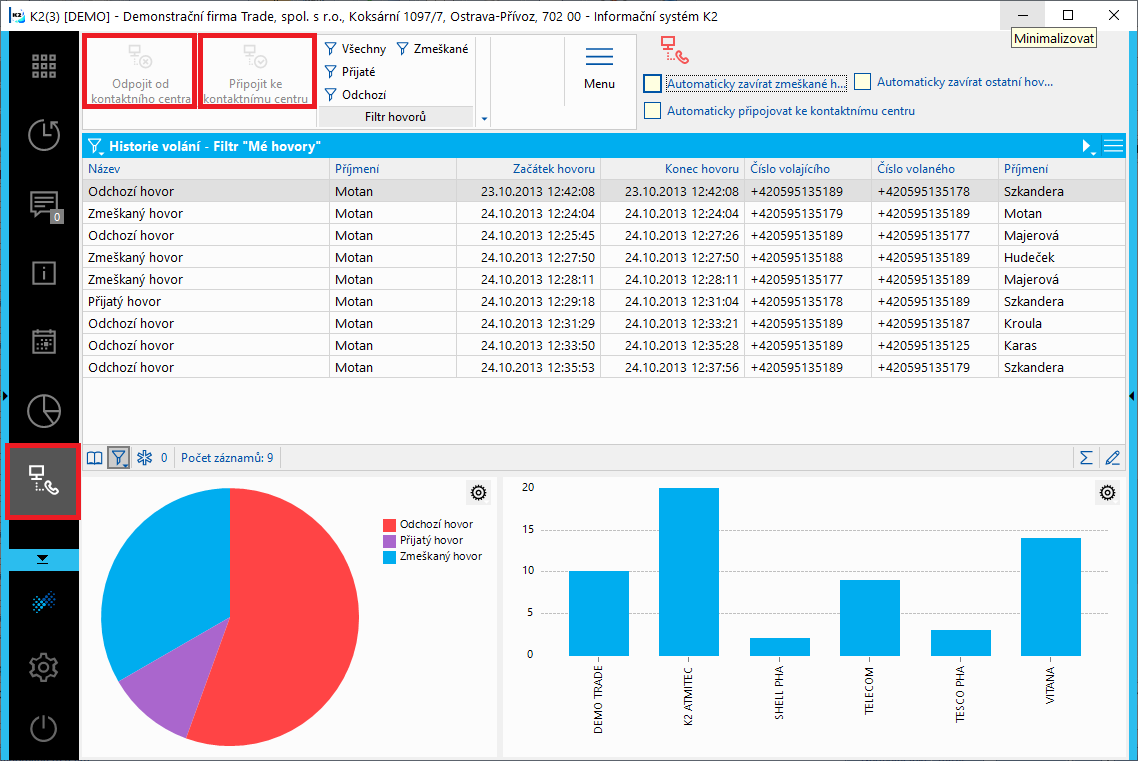Image resolution: width=1138 pixels, height=761 pixels.
Task: Open filter dropdown in status bar
Action: point(120,458)
